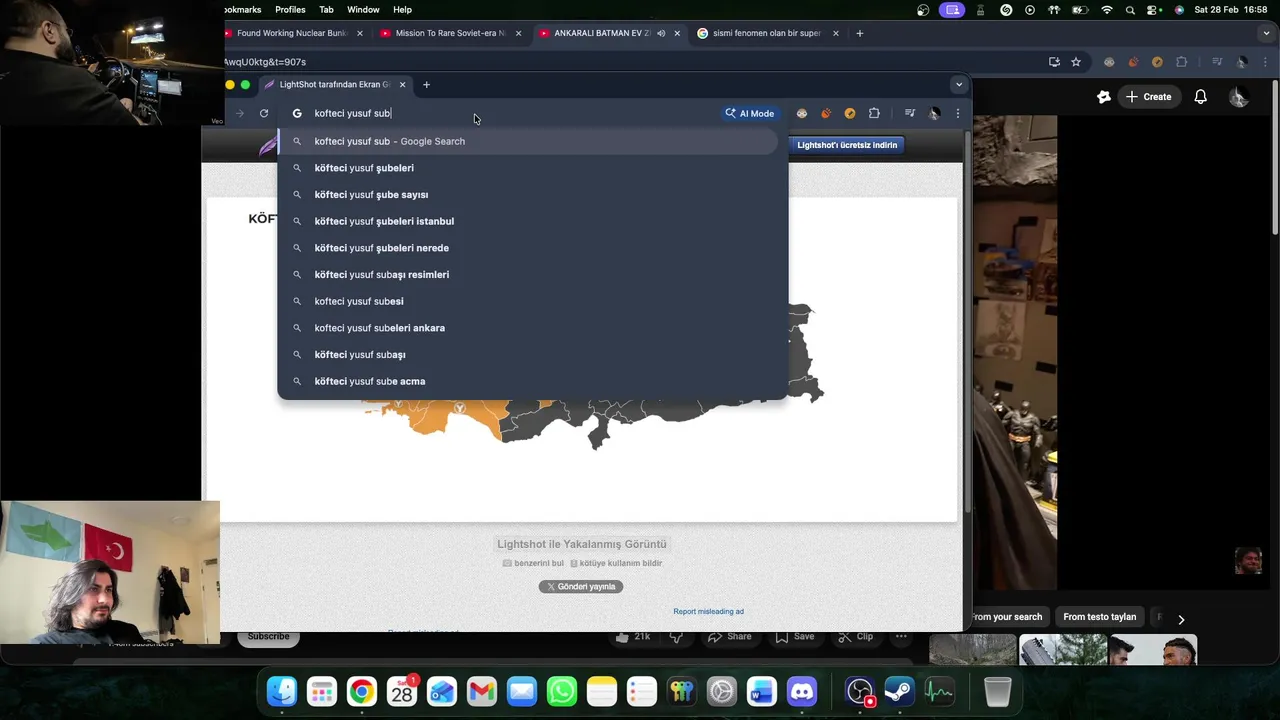Image resolution: width=1280 pixels, height=720 pixels.
Task: Open the Help menu in the menu bar
Action: pos(402,9)
